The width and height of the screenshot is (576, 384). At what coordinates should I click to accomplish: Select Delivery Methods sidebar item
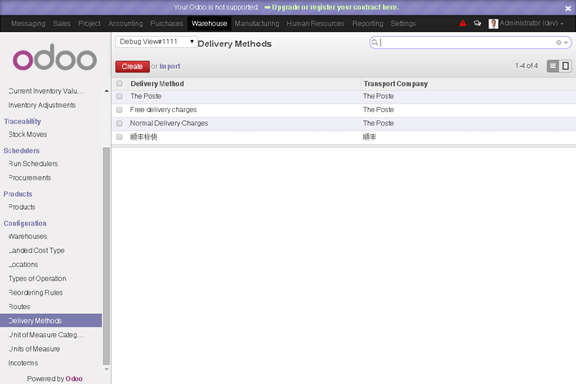(51, 320)
